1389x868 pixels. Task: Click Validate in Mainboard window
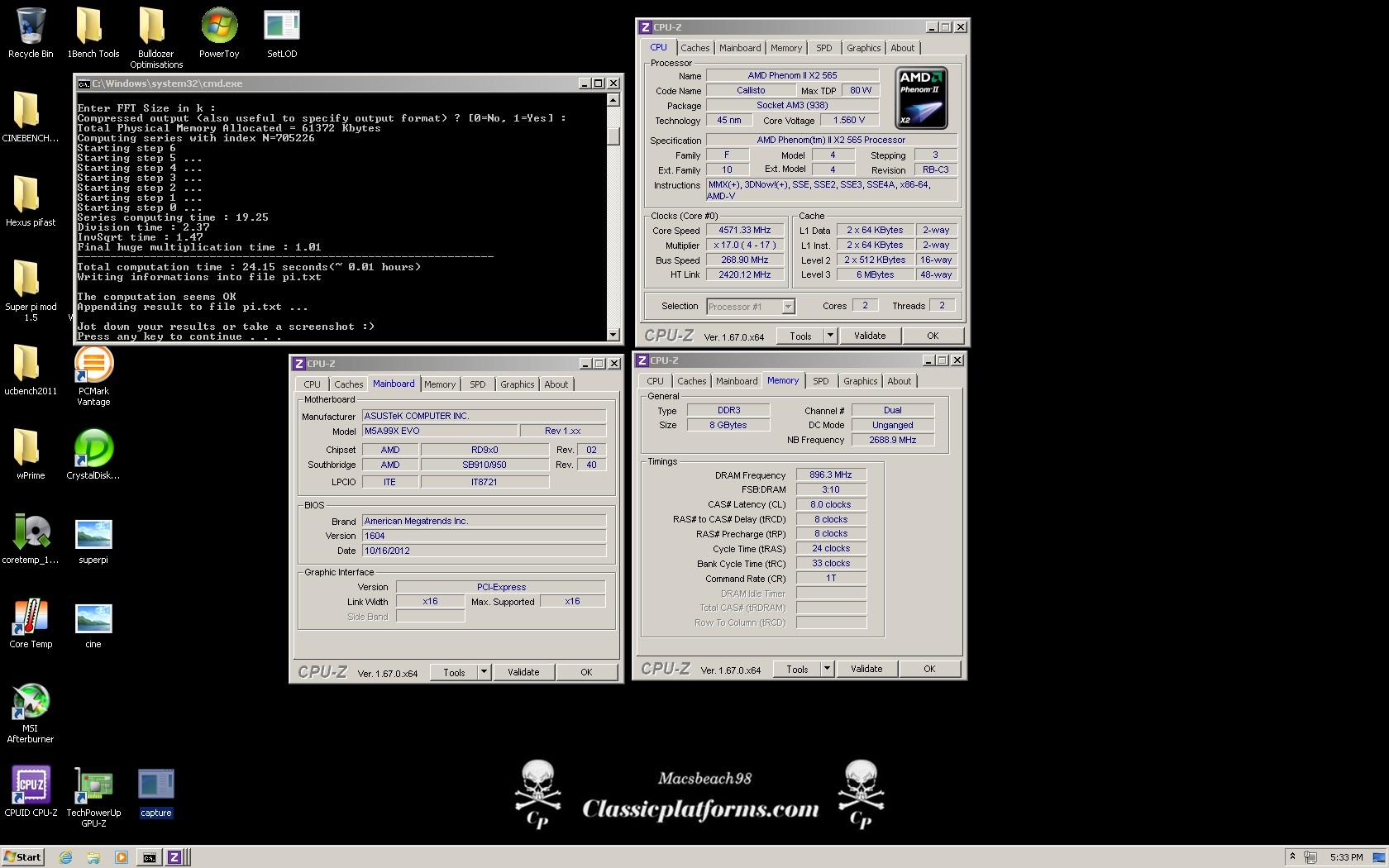point(523,672)
